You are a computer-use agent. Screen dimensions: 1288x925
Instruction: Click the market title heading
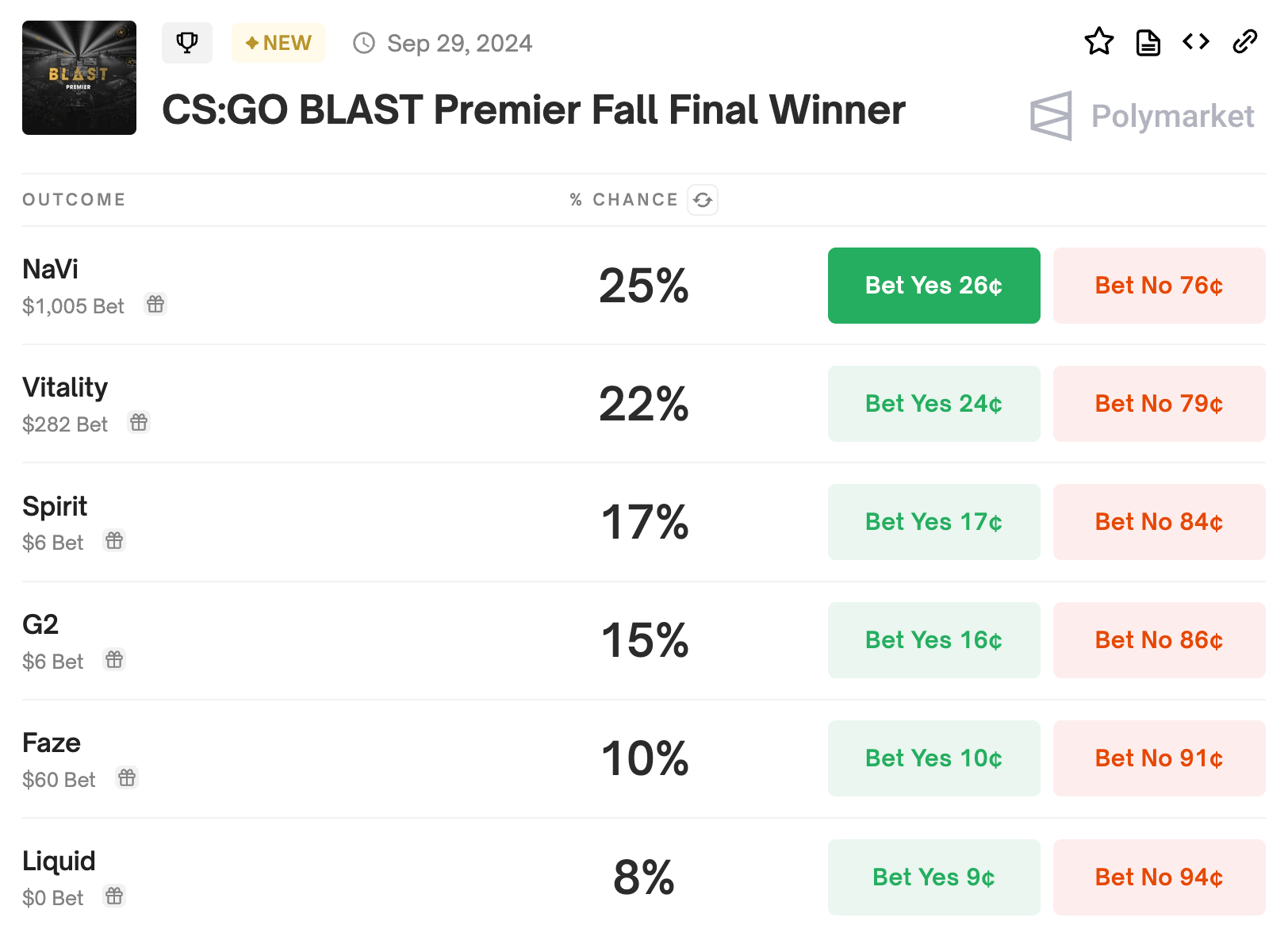click(533, 109)
